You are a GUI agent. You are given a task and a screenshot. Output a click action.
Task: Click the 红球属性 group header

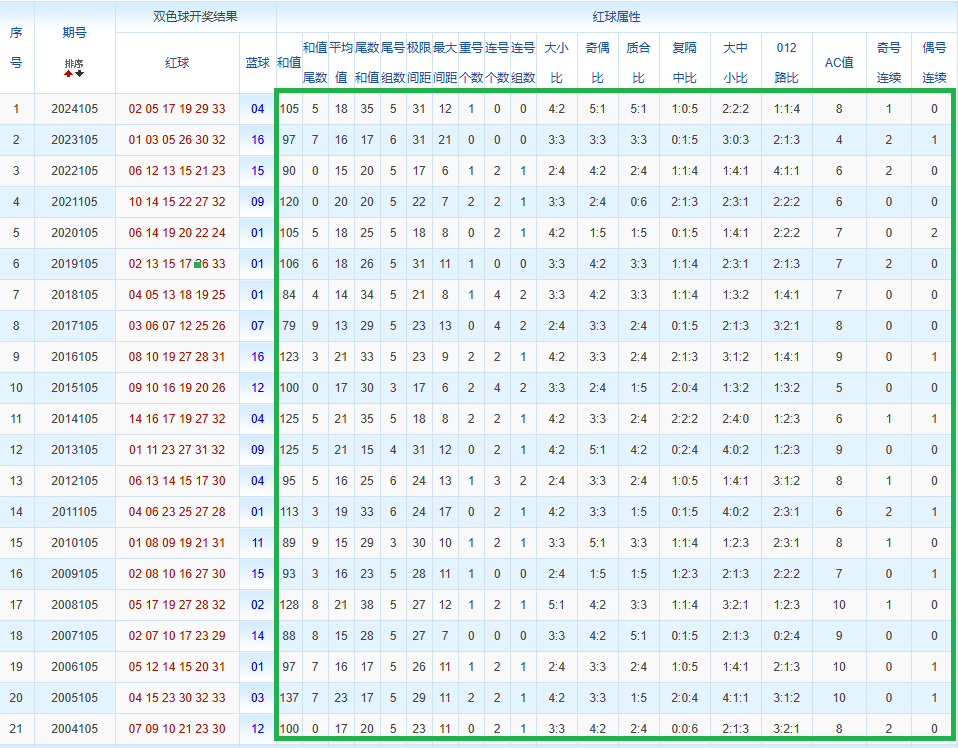pyautogui.click(x=616, y=17)
